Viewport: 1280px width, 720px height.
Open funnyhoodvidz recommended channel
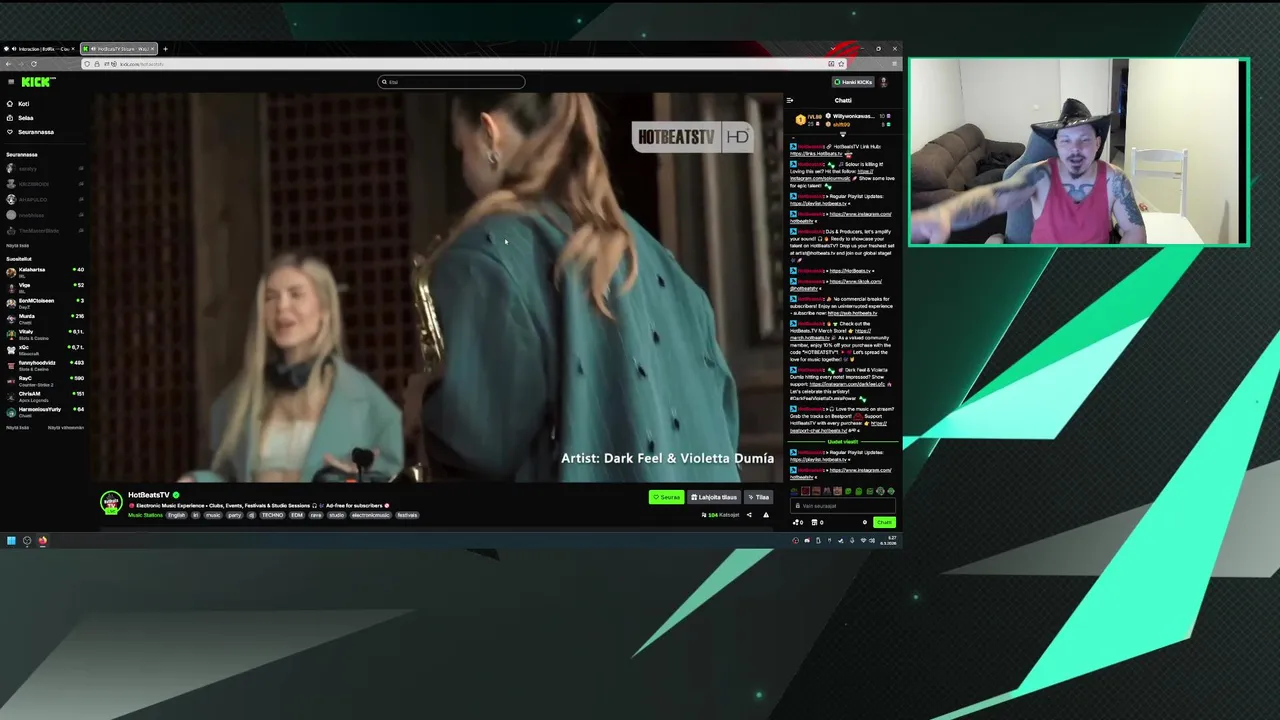(x=45, y=364)
